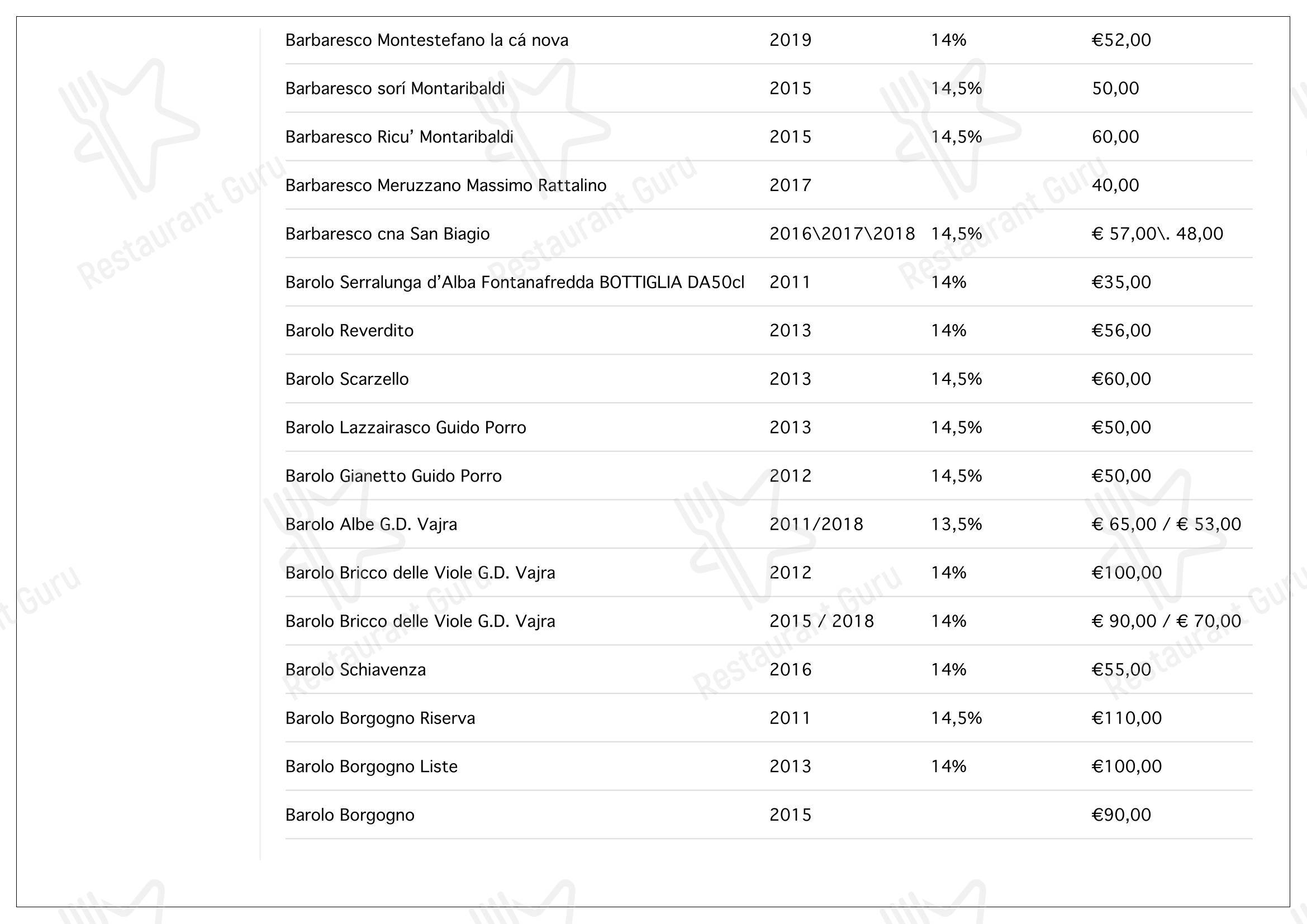The image size is (1307, 924).
Task: Click the Barbaresco cna San Biagio entry
Action: 387,234
